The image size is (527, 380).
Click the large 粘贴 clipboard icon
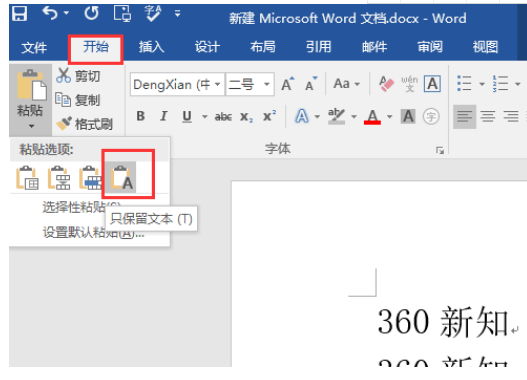(31, 84)
